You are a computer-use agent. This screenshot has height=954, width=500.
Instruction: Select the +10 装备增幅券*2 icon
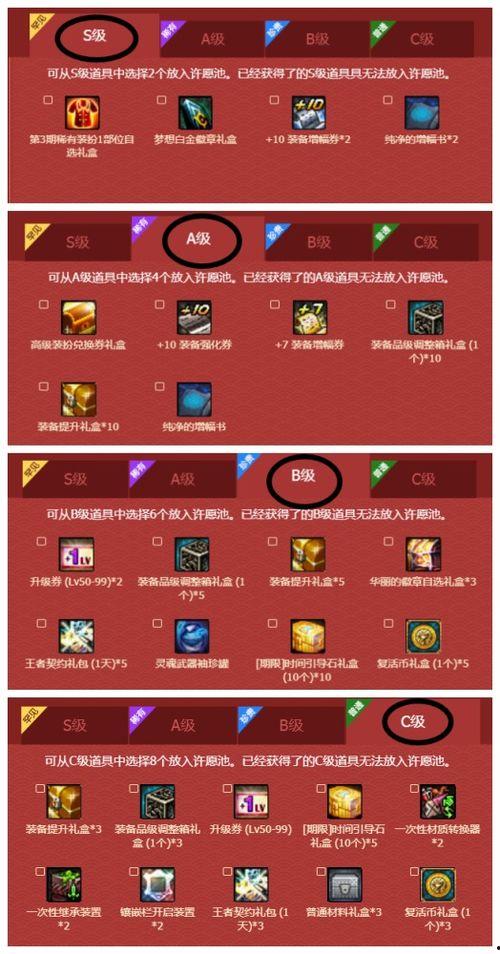click(309, 113)
